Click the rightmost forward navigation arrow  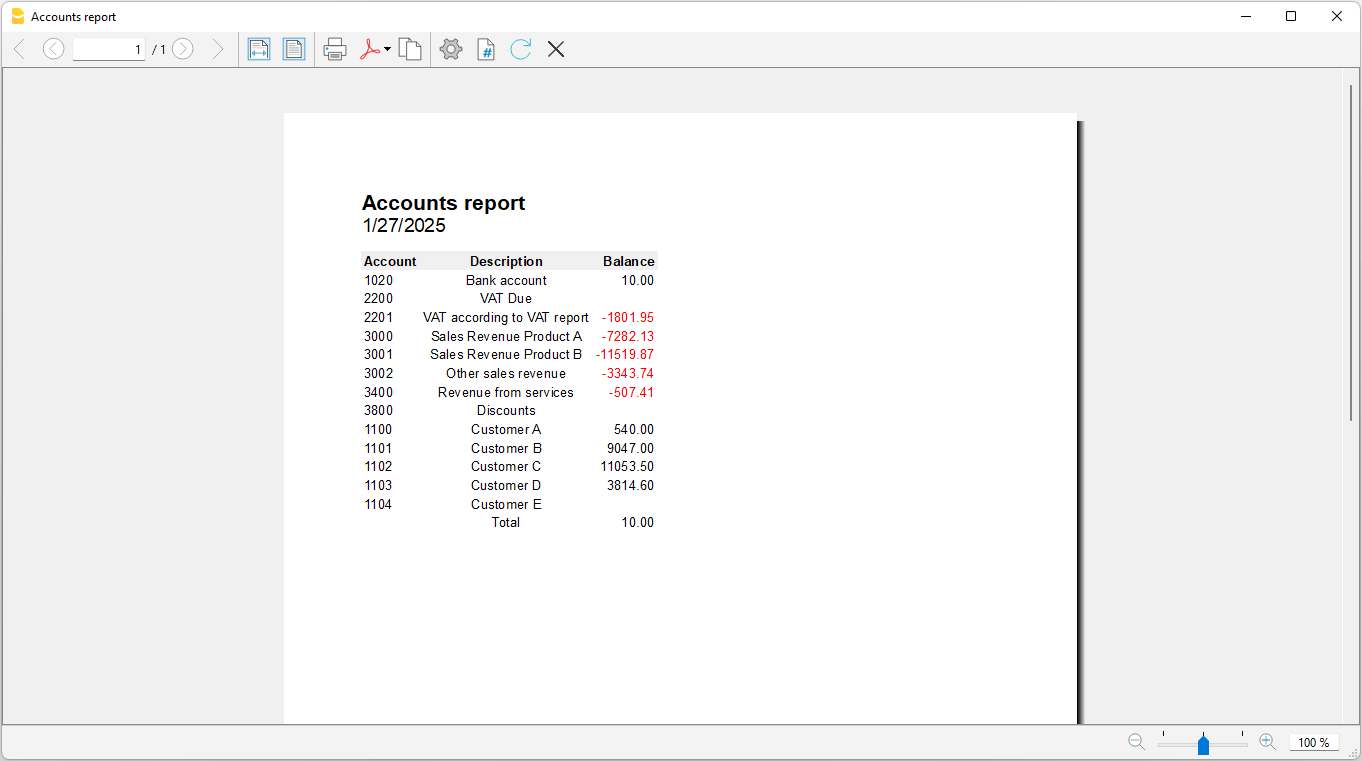pyautogui.click(x=218, y=48)
